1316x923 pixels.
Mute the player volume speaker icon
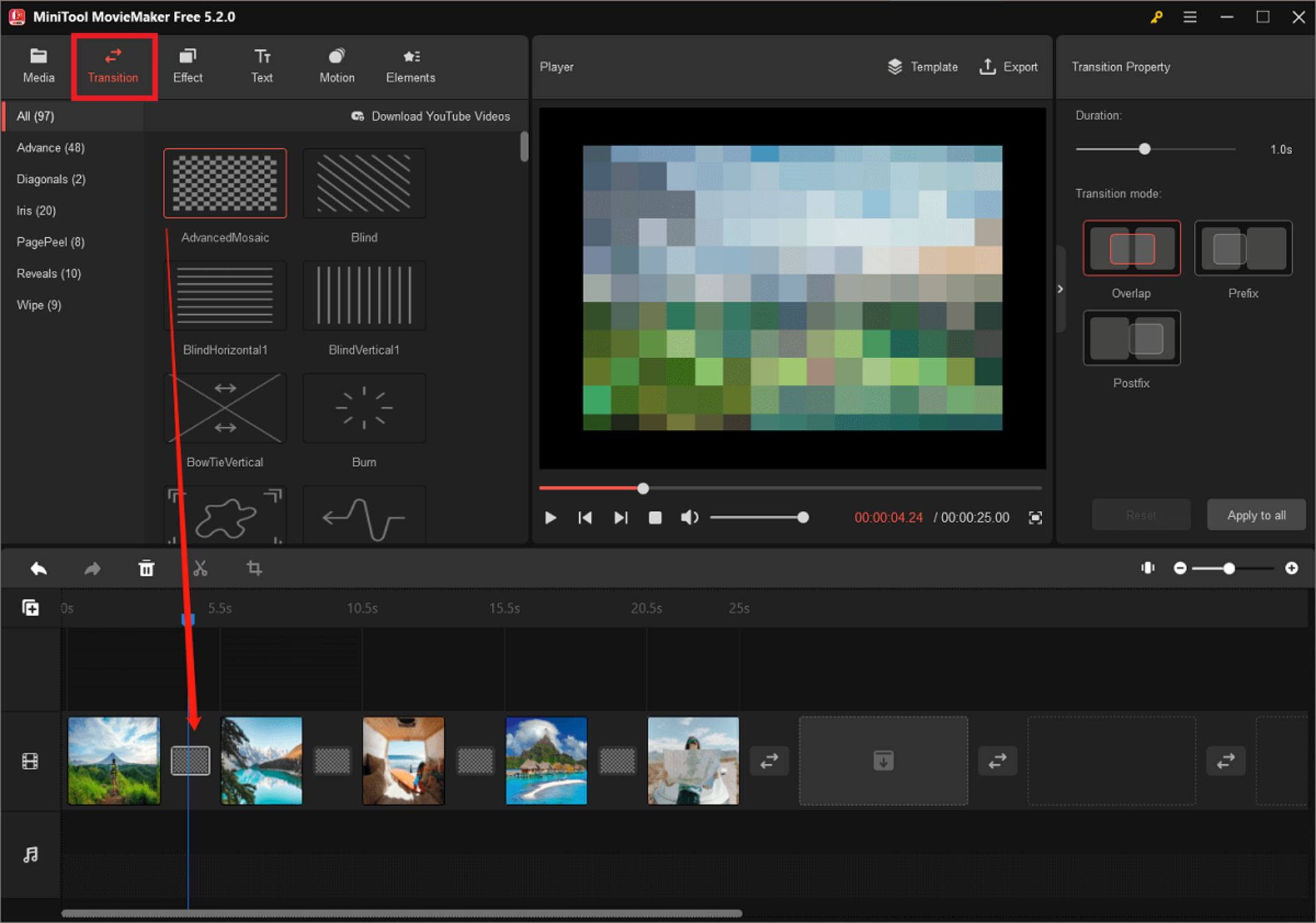click(689, 518)
